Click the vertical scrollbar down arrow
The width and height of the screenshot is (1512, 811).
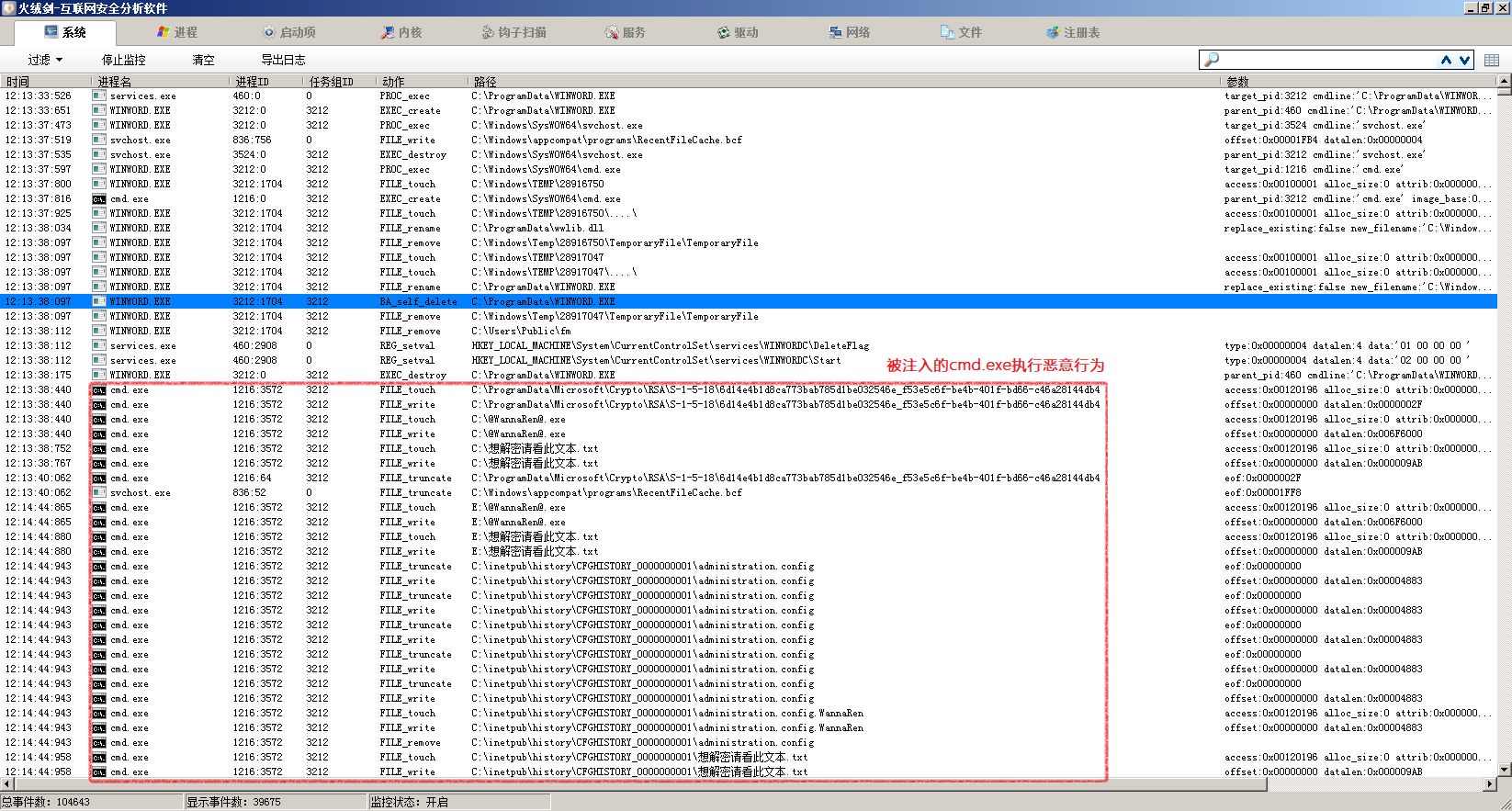point(1504,769)
